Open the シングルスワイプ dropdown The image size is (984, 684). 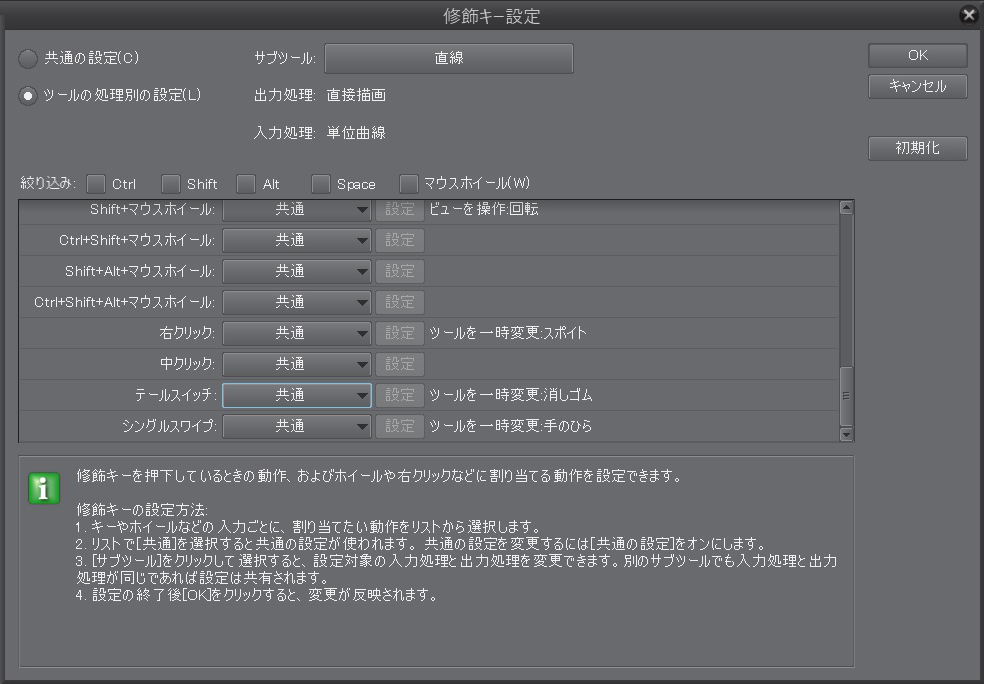pyautogui.click(x=296, y=426)
